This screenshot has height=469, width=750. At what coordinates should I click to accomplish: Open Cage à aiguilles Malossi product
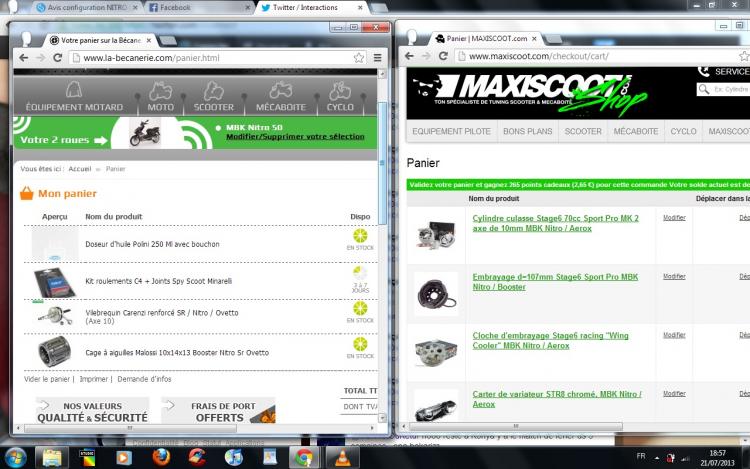click(x=177, y=353)
